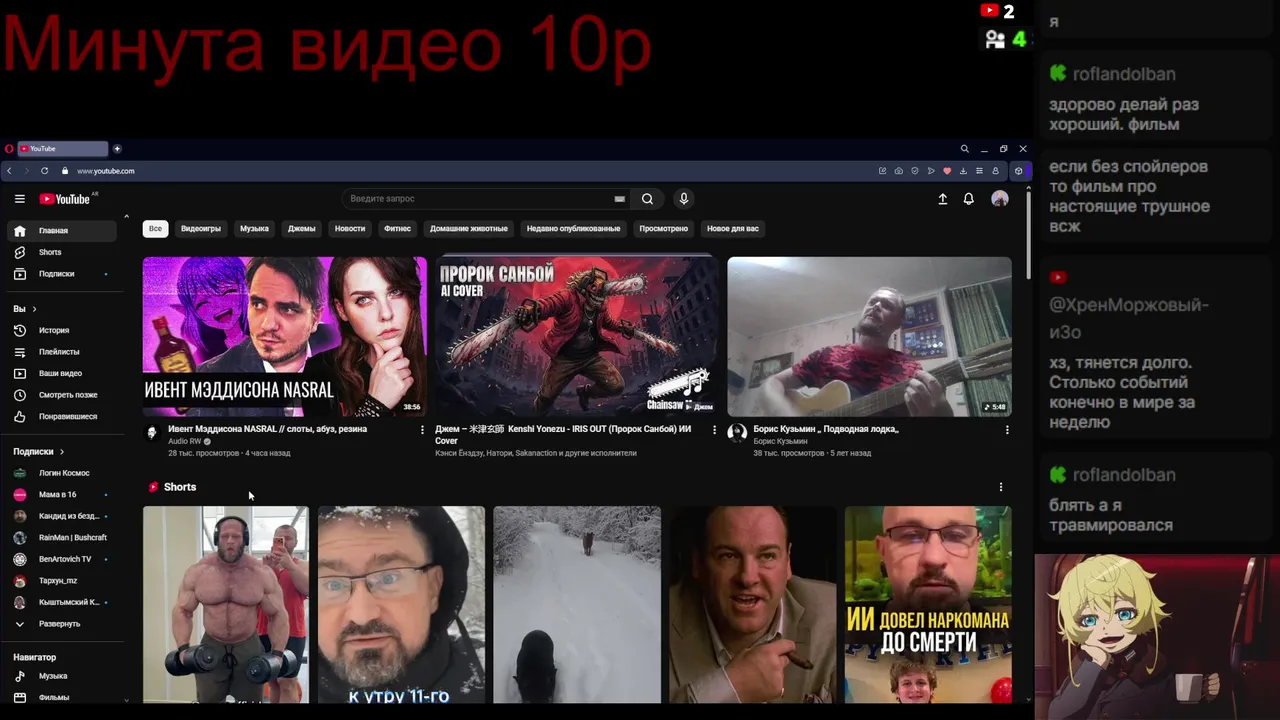Click the YouTube logo
Image resolution: width=1280 pixels, height=720 pixels.
click(x=65, y=199)
